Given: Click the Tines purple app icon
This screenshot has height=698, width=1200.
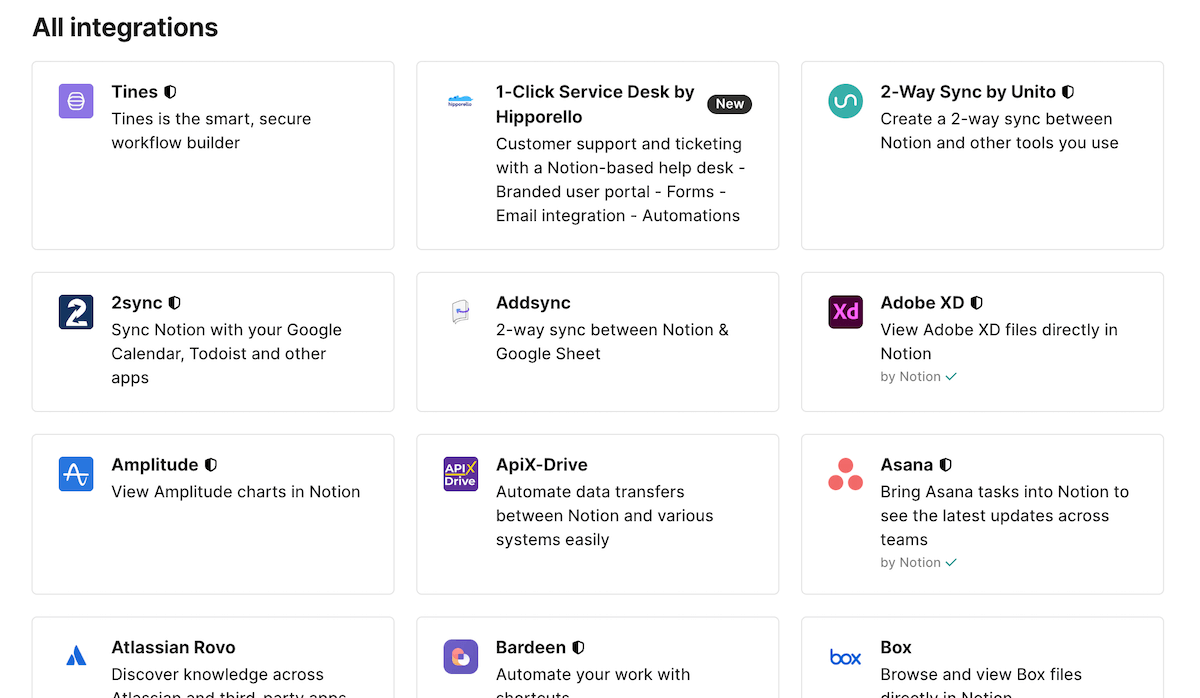Looking at the screenshot, I should click(75, 100).
